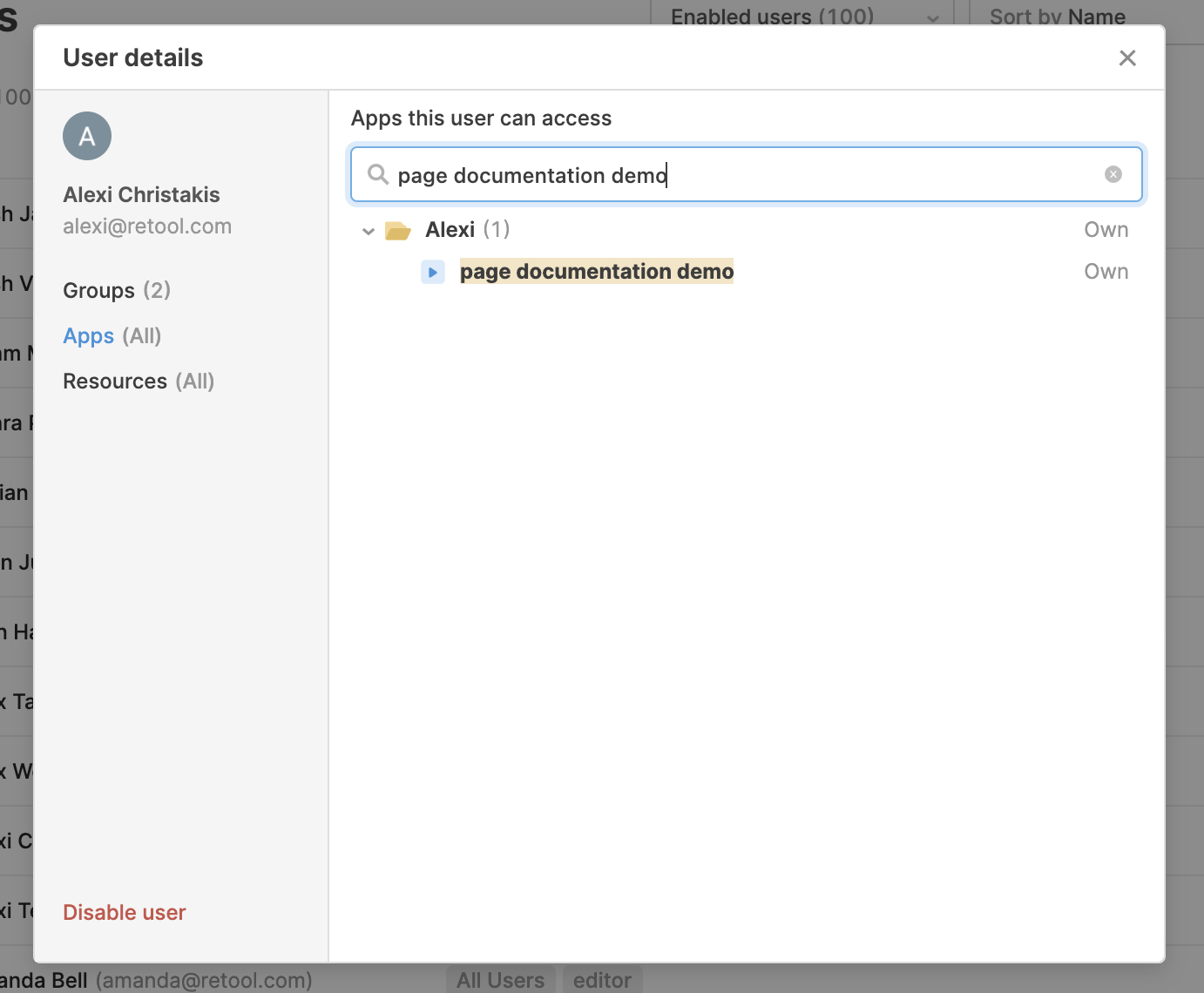Viewport: 1204px width, 993px height.
Task: Click Own permission label for Alexi folder
Action: tap(1106, 230)
